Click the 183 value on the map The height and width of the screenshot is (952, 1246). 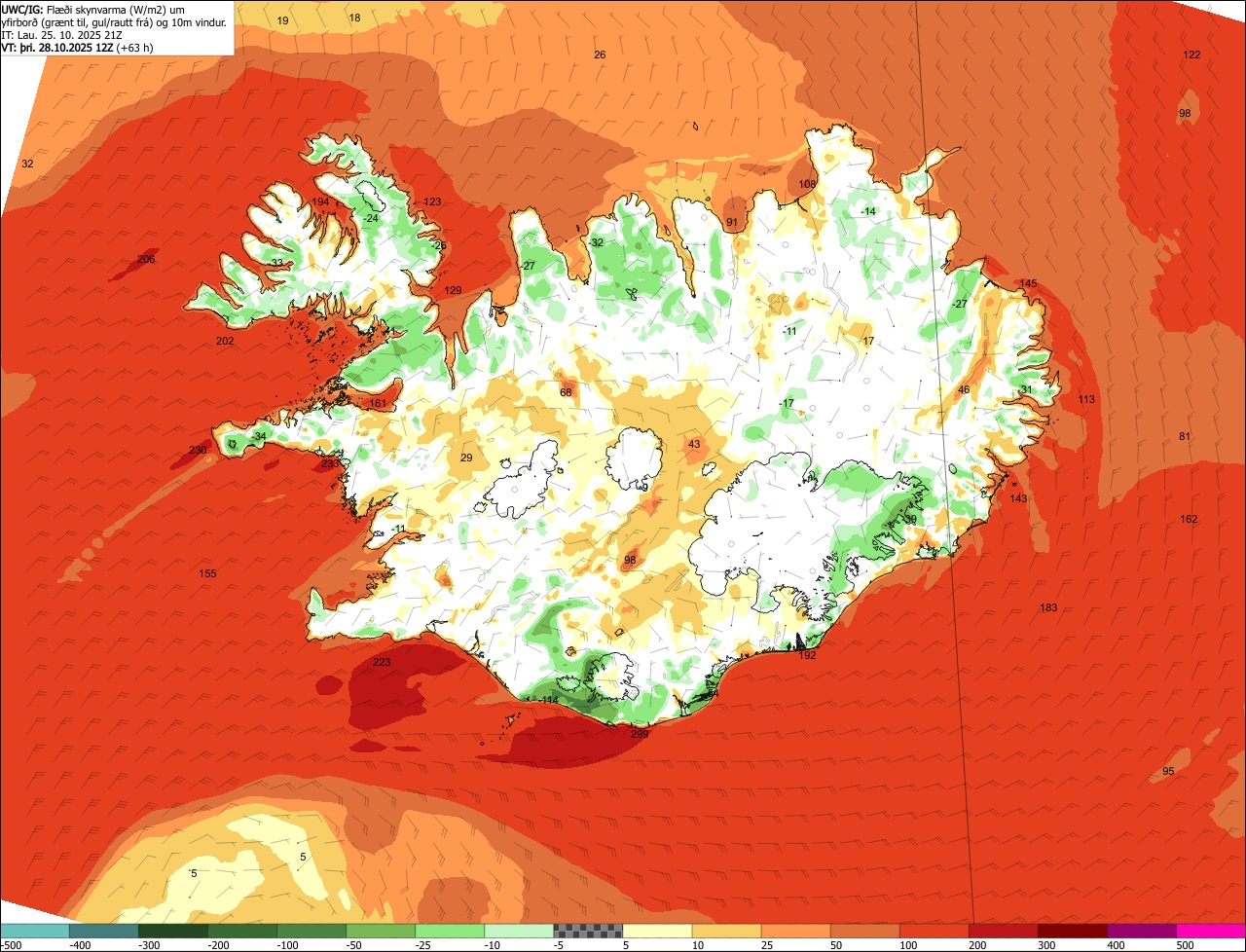(x=1048, y=607)
